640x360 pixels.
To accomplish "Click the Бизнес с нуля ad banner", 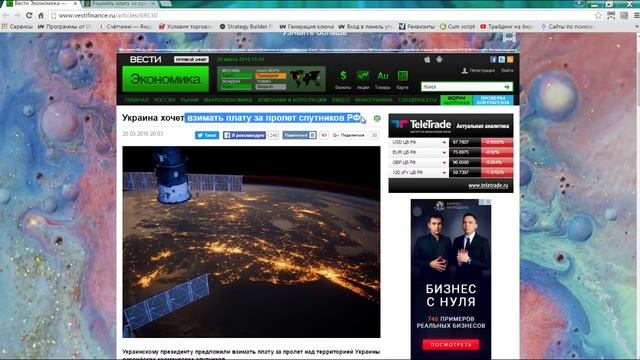I will tap(451, 279).
